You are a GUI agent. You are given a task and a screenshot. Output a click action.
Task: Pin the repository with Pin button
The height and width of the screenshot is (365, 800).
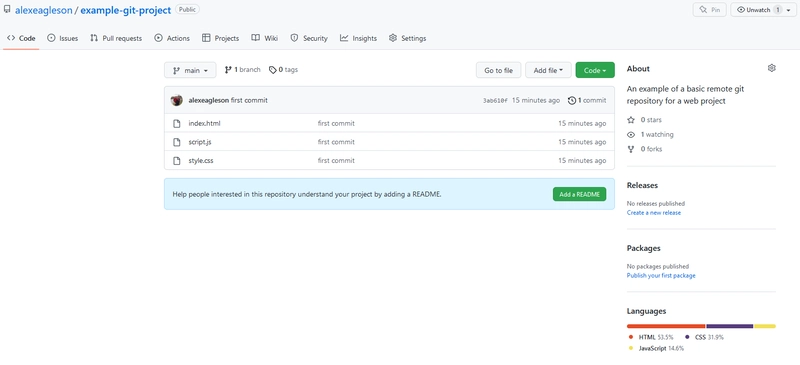(x=709, y=10)
